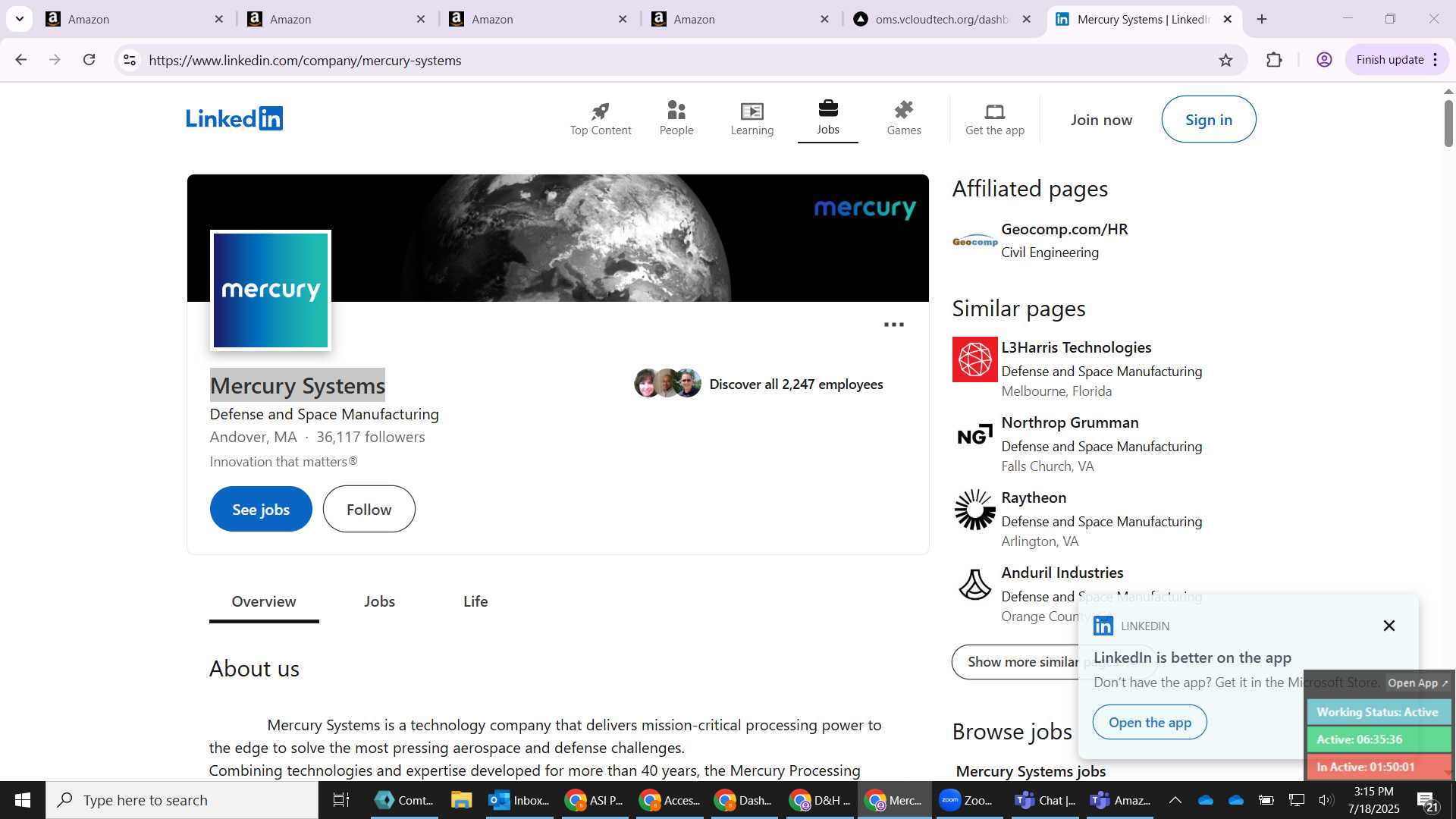1456x819 pixels.
Task: Open L3Harris Technologies page link
Action: (x=1076, y=347)
